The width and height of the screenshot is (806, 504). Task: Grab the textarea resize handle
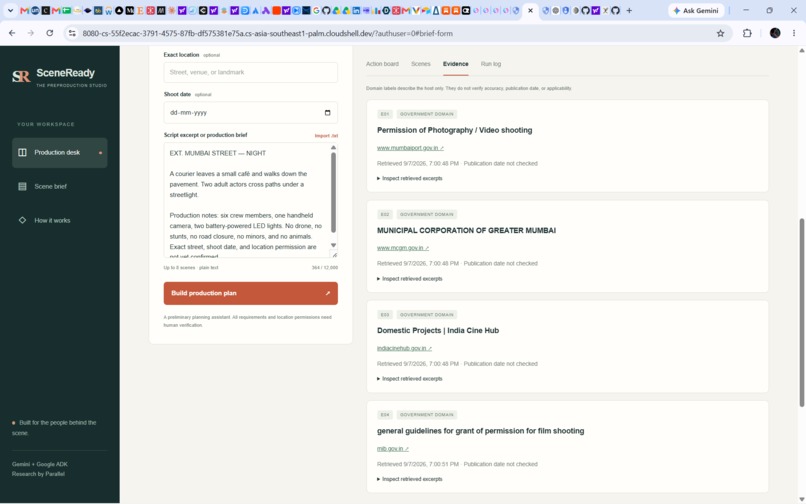coord(335,255)
